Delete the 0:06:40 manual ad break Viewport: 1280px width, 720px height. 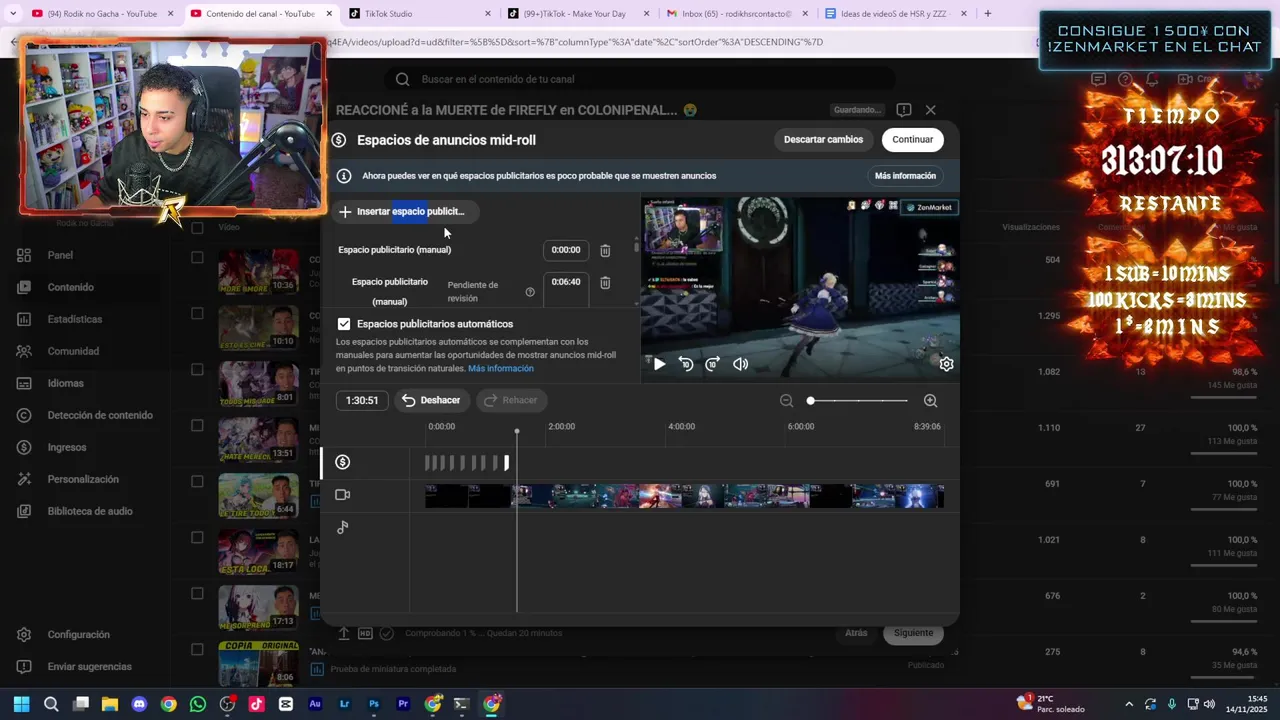pyautogui.click(x=605, y=283)
